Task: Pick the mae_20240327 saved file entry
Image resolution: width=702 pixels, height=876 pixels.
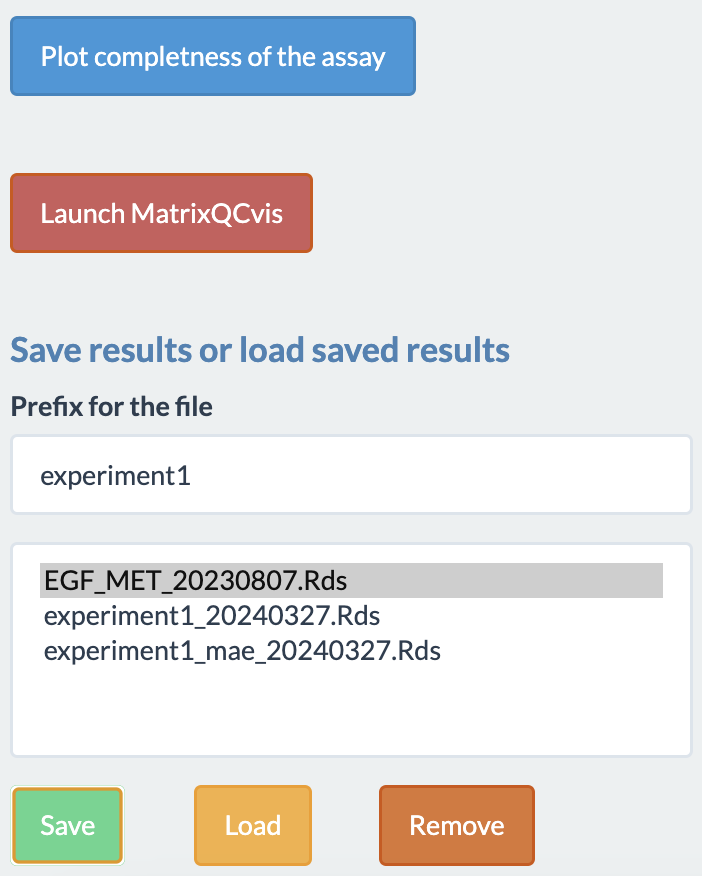Action: (x=351, y=651)
